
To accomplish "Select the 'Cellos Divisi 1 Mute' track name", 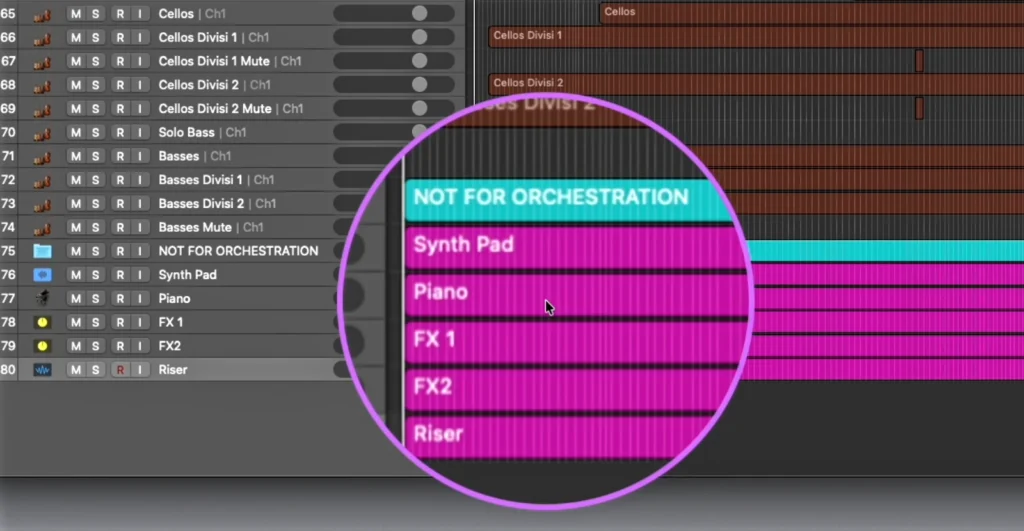I will 214,61.
